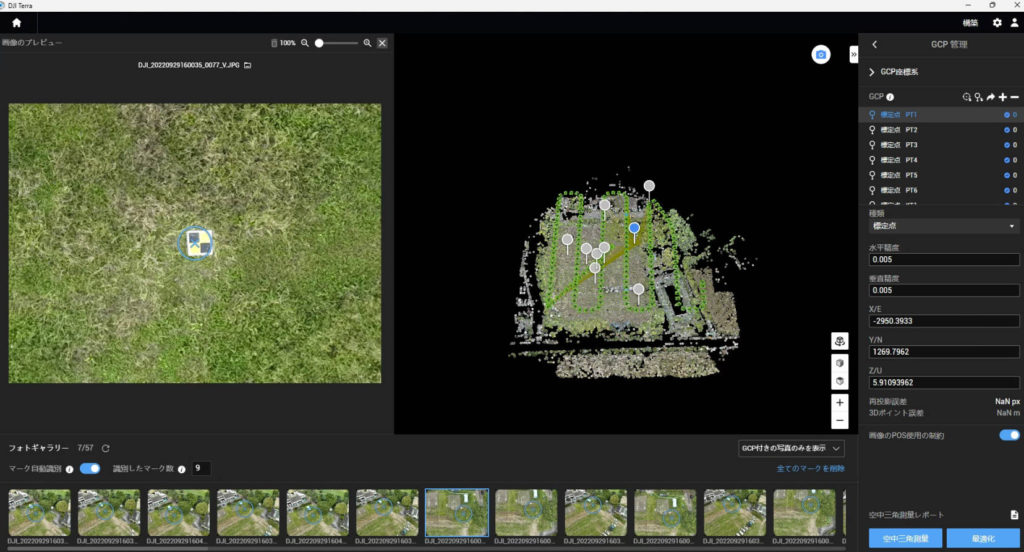
Task: Open settings via the gear icon
Action: (x=996, y=22)
